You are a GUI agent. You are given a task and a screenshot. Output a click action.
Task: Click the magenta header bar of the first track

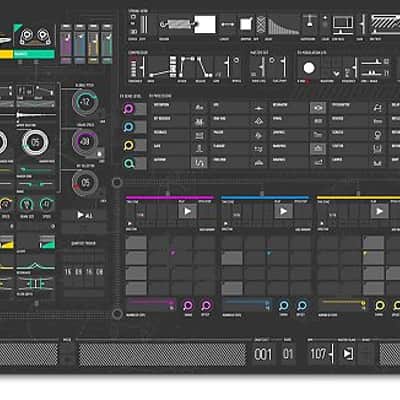[170, 198]
